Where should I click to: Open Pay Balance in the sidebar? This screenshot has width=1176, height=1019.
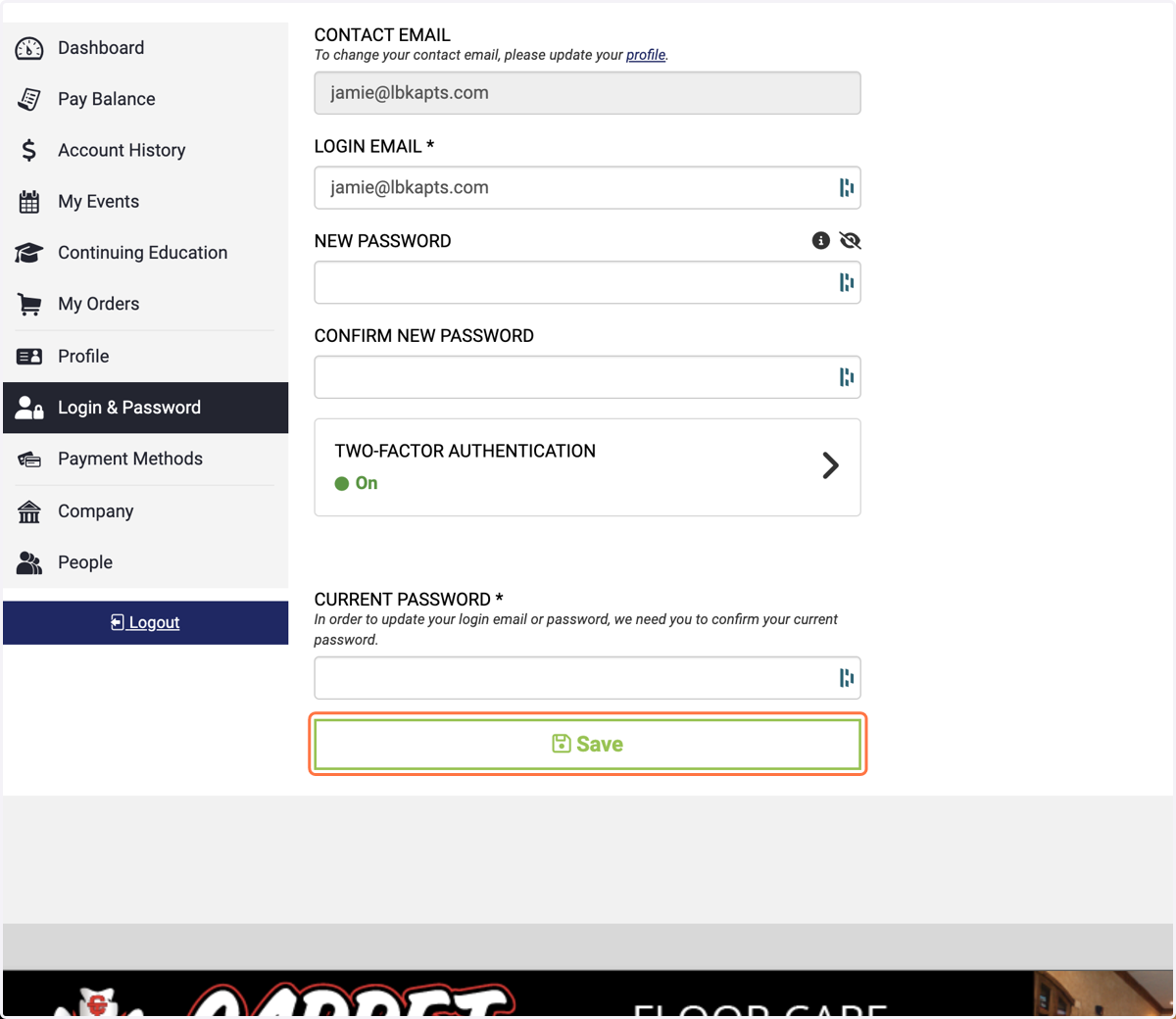tap(146, 99)
